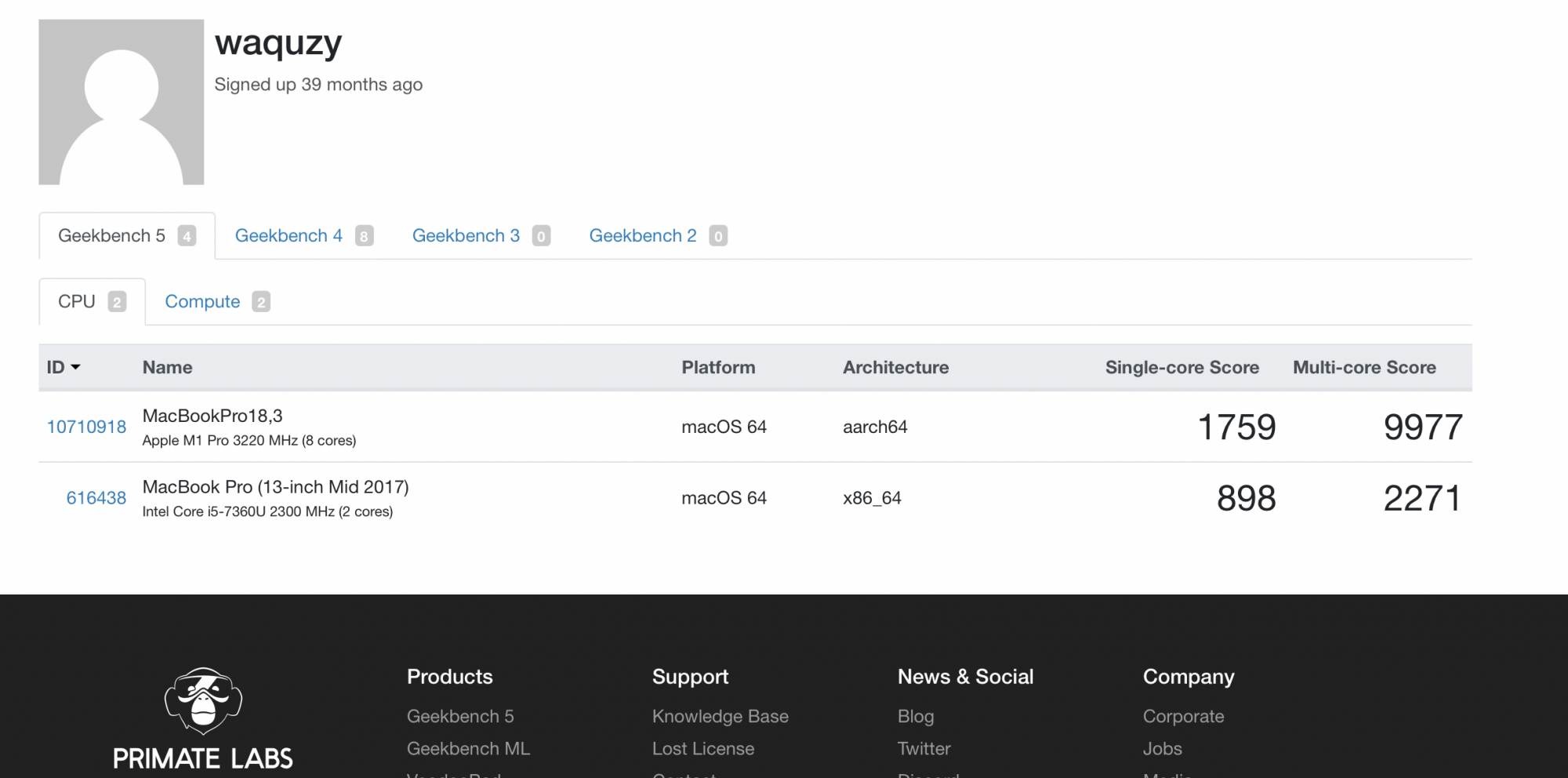Click the Primate Labs monkey logo
This screenshot has width=1568, height=778.
click(203, 701)
